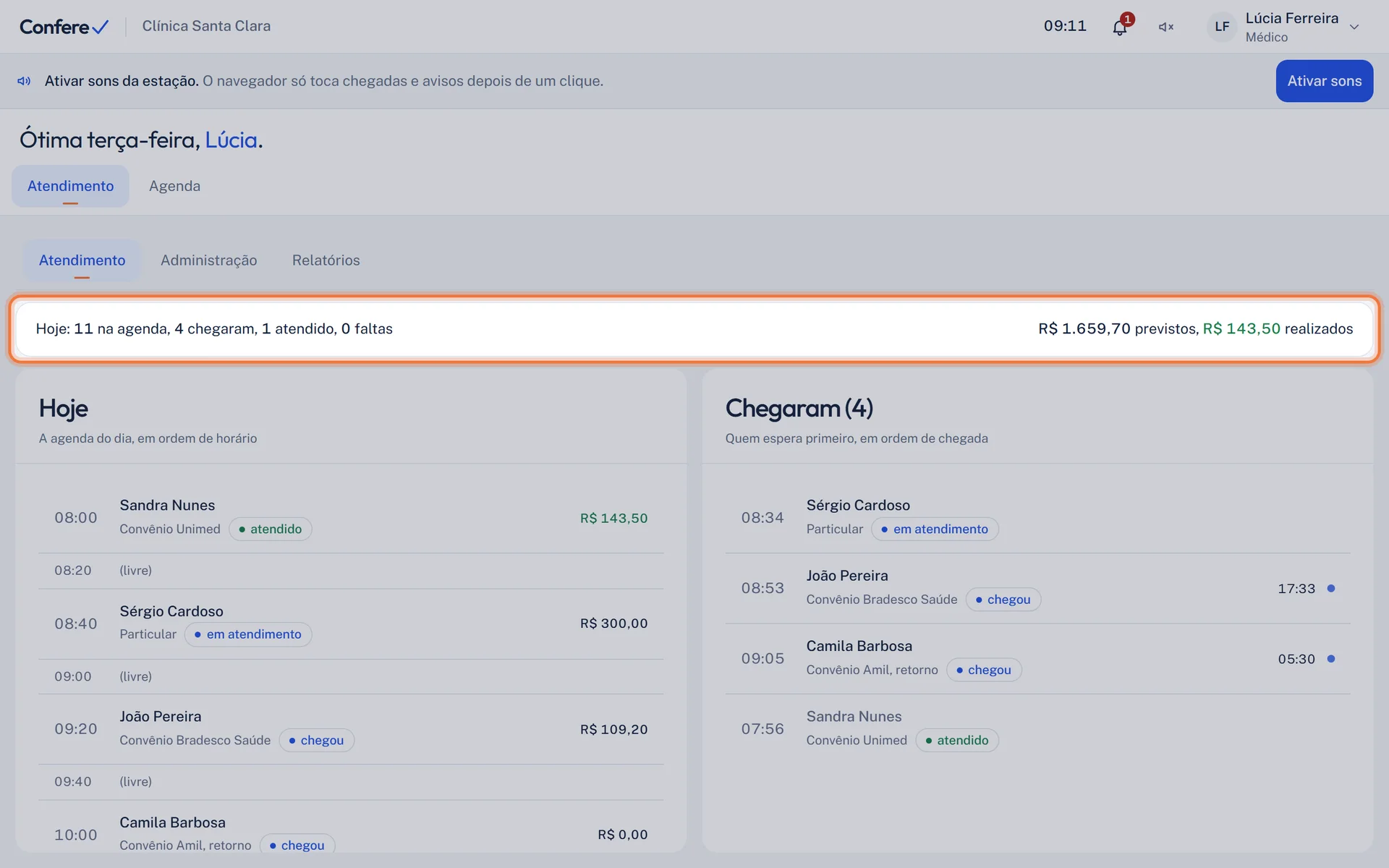Click the 09:11 clock in header
Viewport: 1389px width, 868px height.
pyautogui.click(x=1065, y=26)
